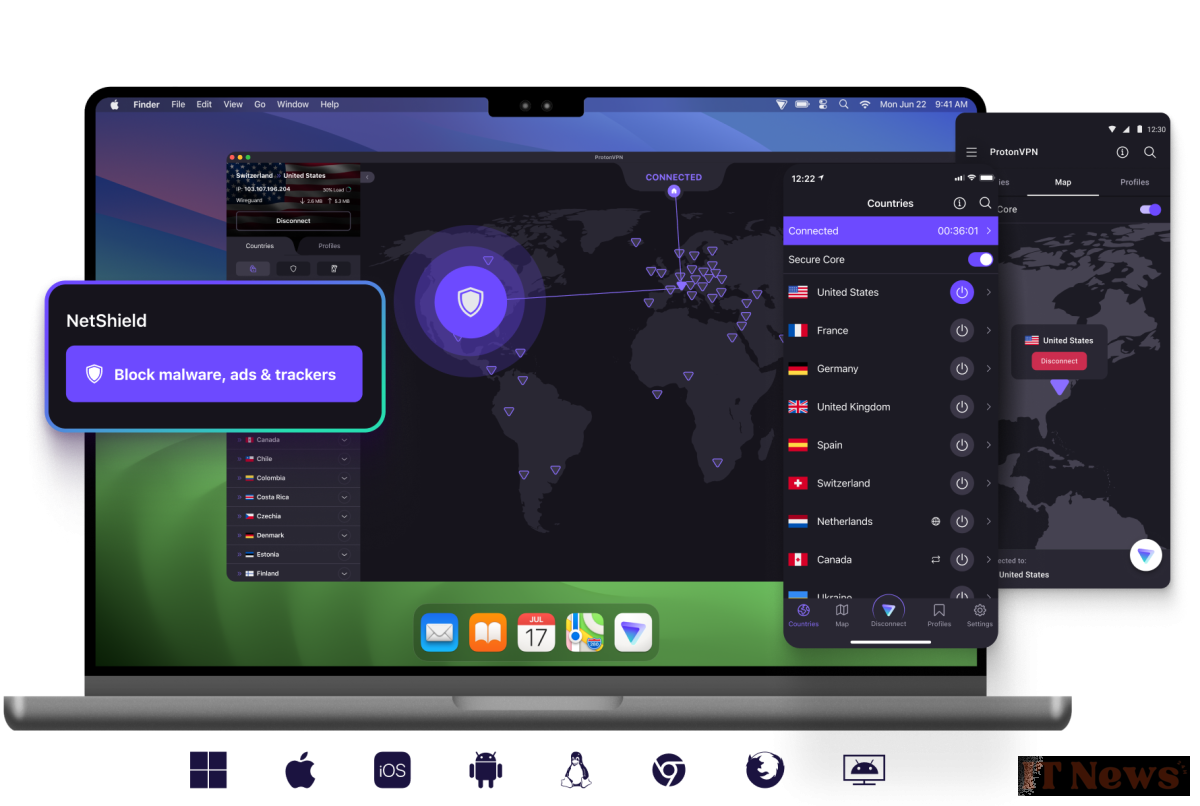1200x806 pixels.
Task: Open the Finder menu in the menu bar
Action: tap(146, 104)
